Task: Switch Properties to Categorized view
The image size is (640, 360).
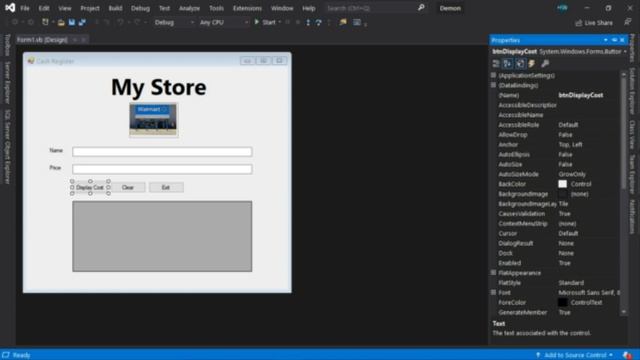Action: coord(496,64)
